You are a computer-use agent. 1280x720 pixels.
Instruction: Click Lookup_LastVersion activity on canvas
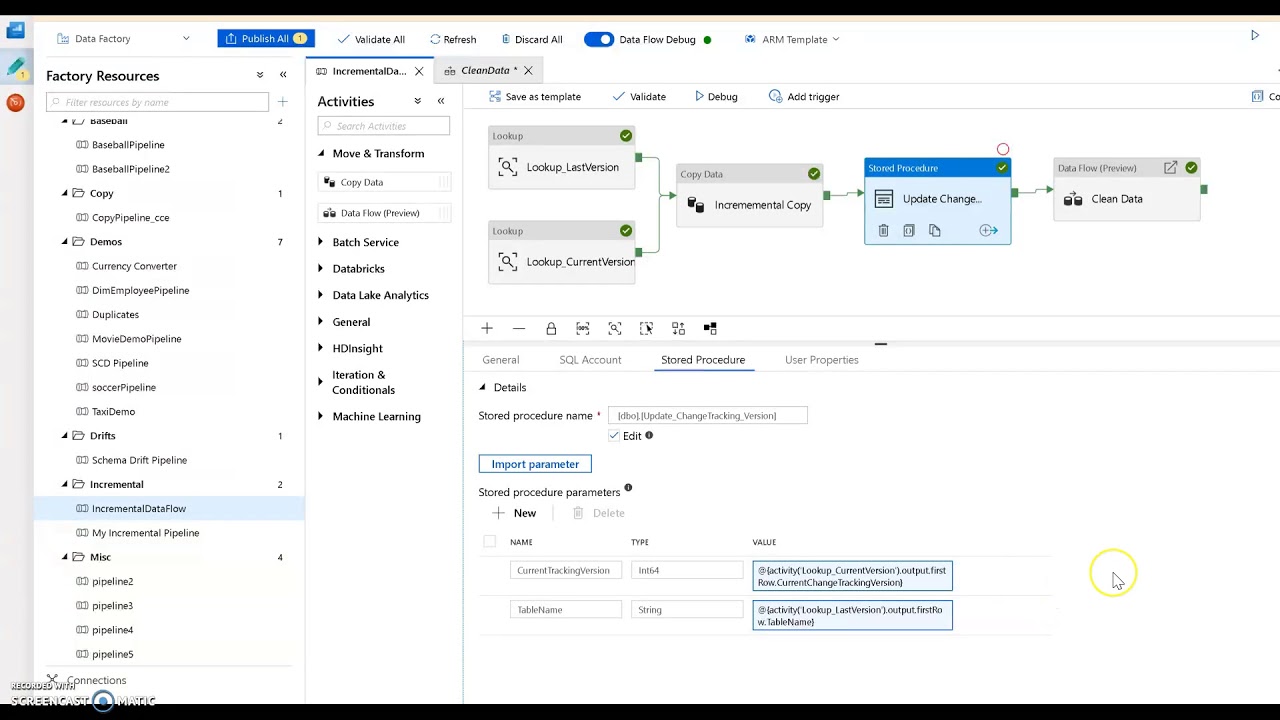tap(561, 158)
